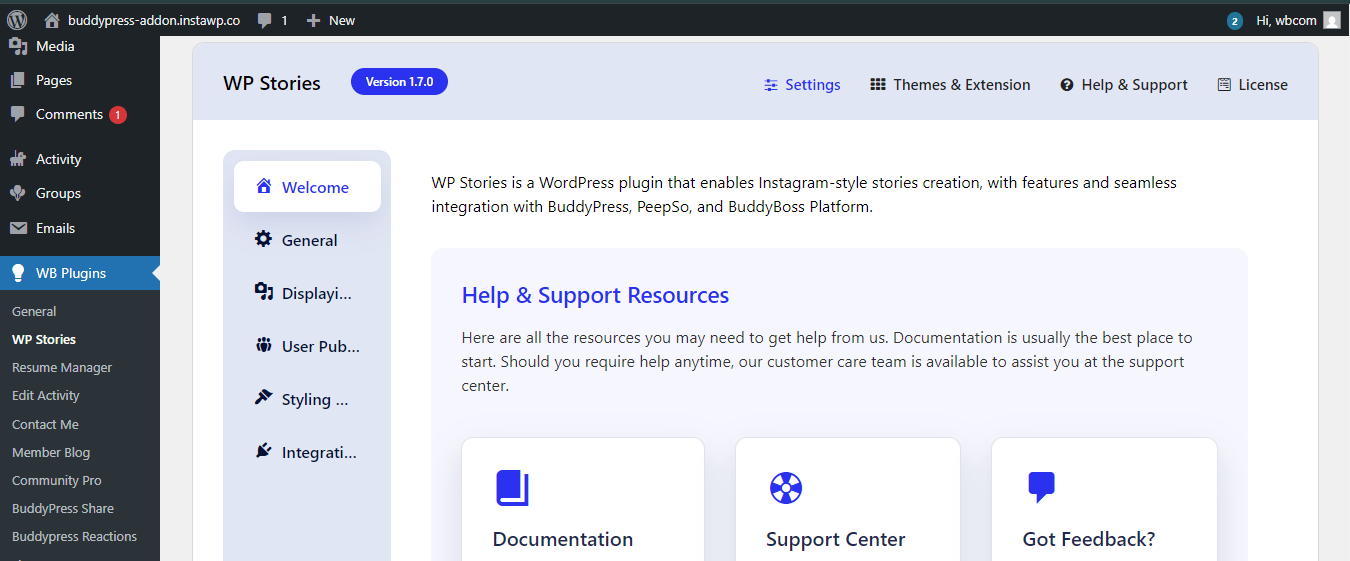Open the Media menu
This screenshot has height=561, width=1350.
(x=80, y=46)
